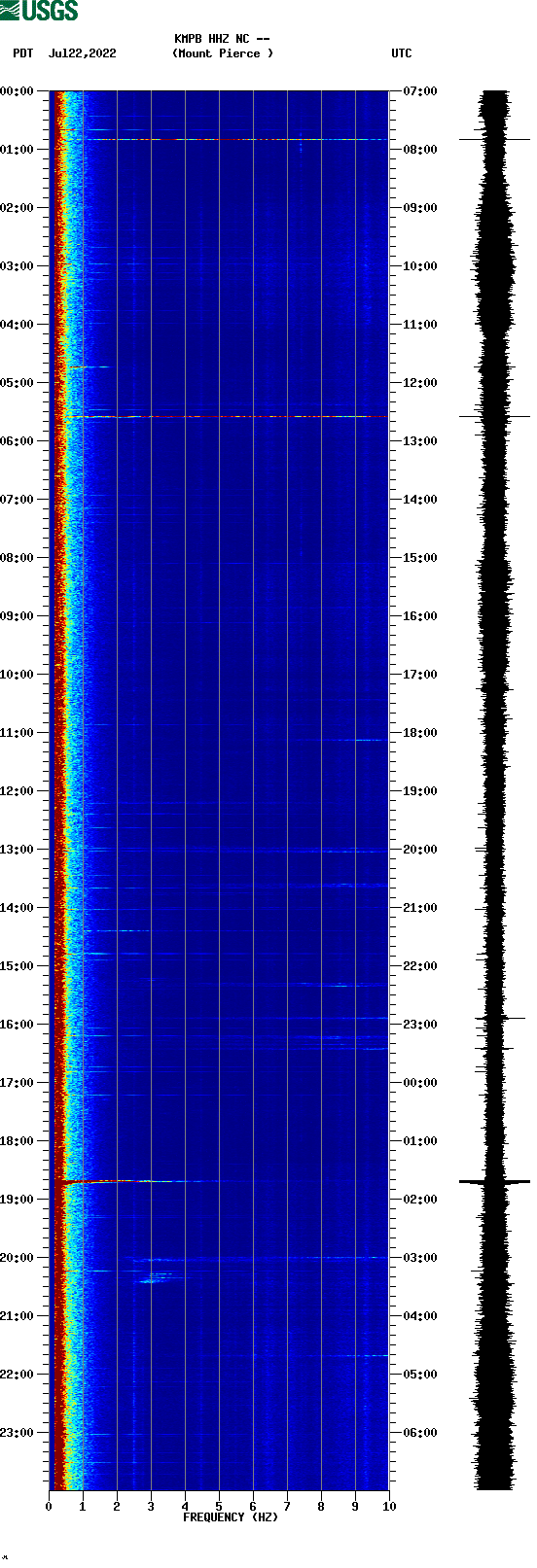
Task: Click the '21:00' label on PDT axis
Action: tap(18, 1316)
